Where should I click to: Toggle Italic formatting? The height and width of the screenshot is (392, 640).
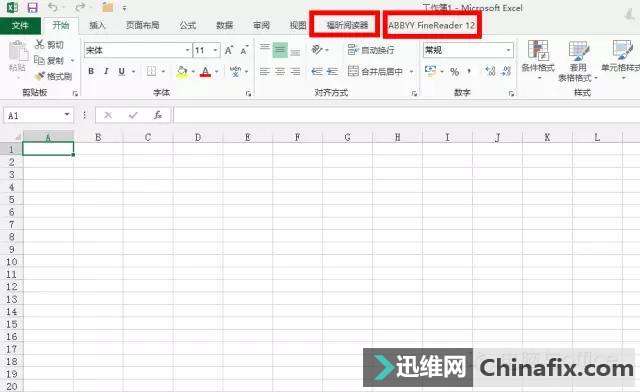click(107, 71)
